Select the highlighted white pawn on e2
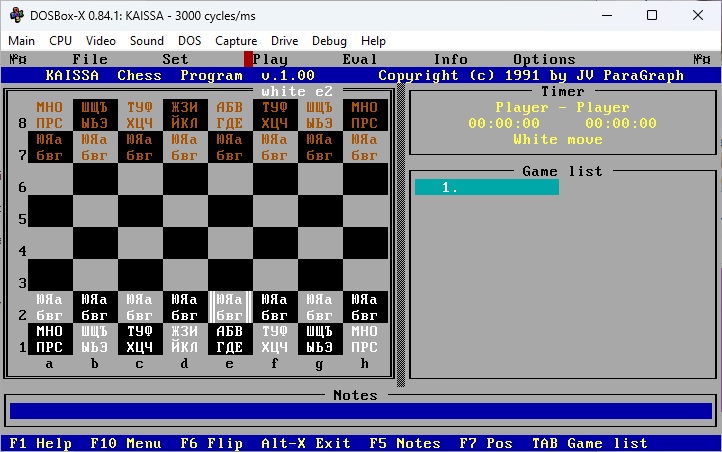Viewport: 722px width, 452px height. click(x=230, y=306)
